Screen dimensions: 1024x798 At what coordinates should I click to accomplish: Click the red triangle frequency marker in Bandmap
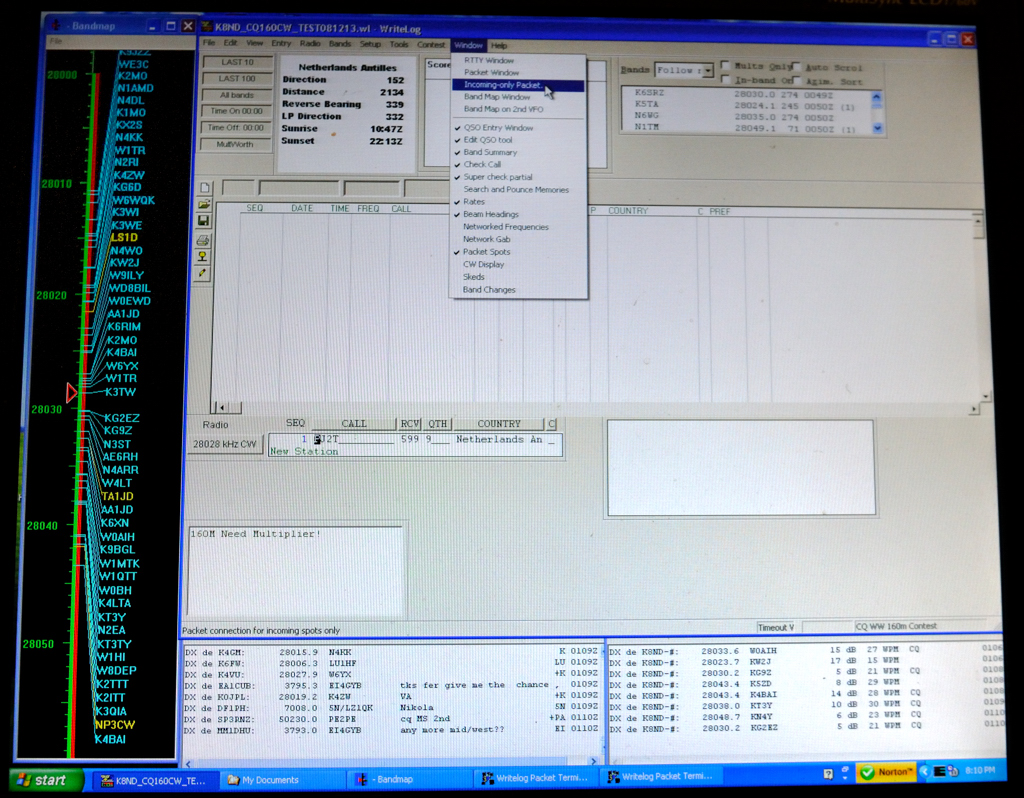[72, 392]
